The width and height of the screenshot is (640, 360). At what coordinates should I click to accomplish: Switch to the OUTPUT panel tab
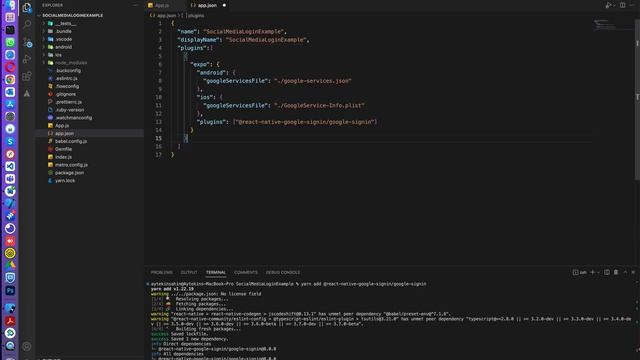[x=189, y=272]
